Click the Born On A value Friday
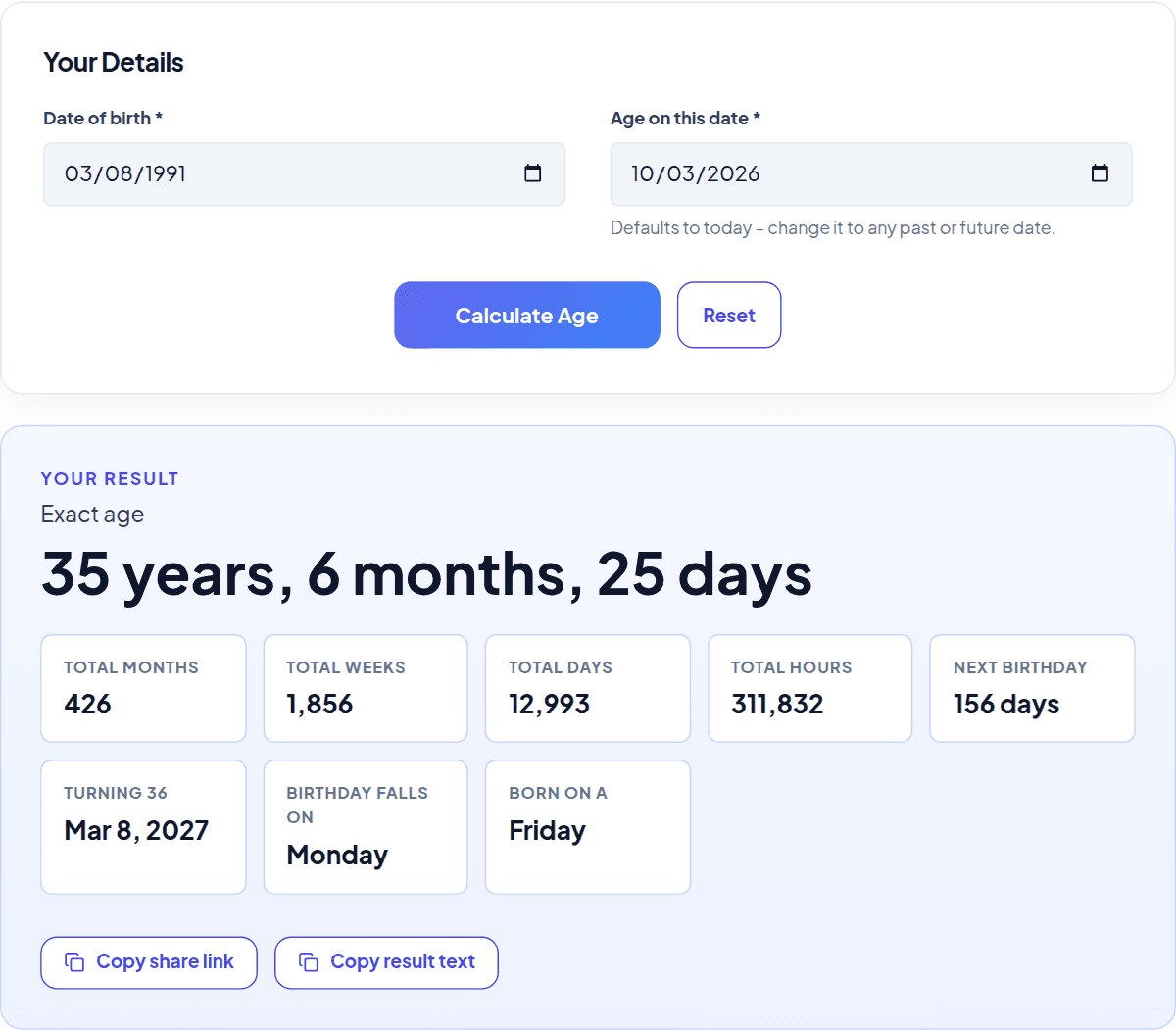 click(547, 831)
